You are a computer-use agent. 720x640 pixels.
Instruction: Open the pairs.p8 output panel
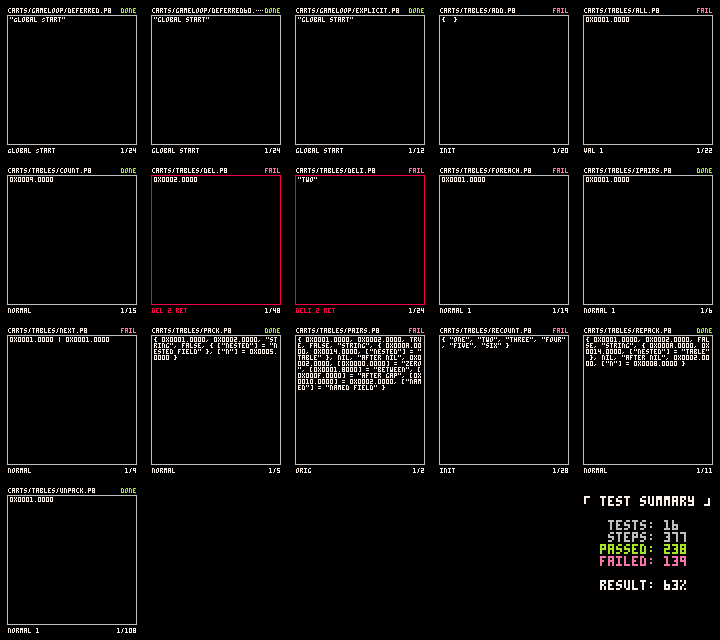click(360, 400)
